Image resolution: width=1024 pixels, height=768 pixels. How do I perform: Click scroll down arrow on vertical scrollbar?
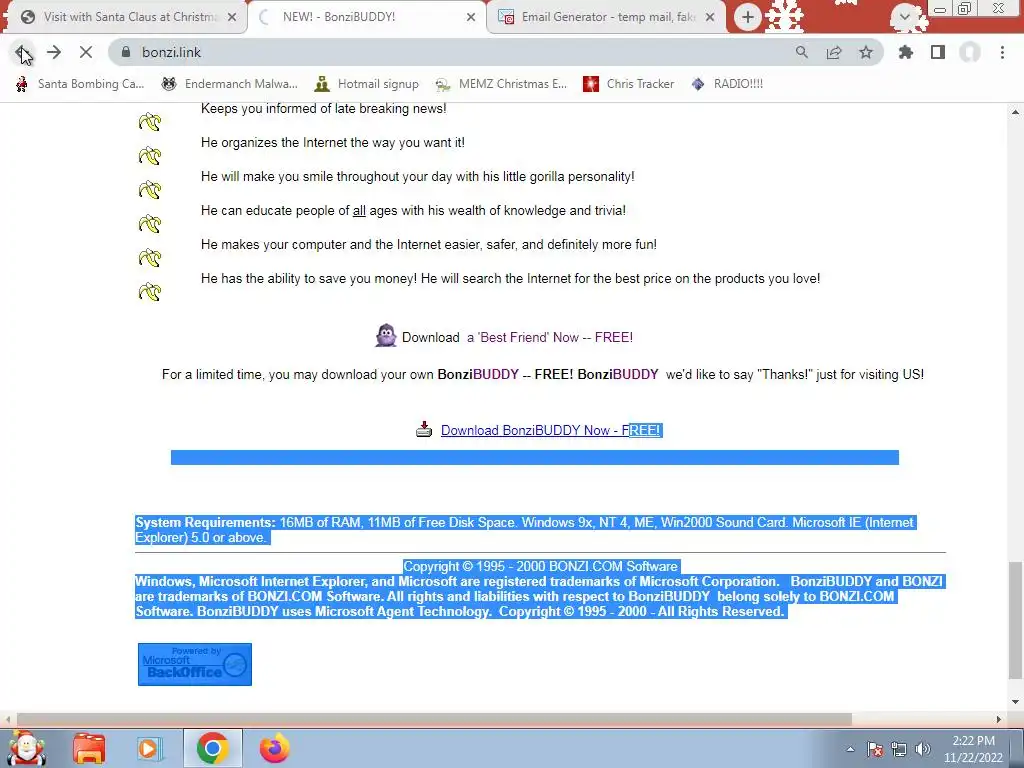point(1015,702)
